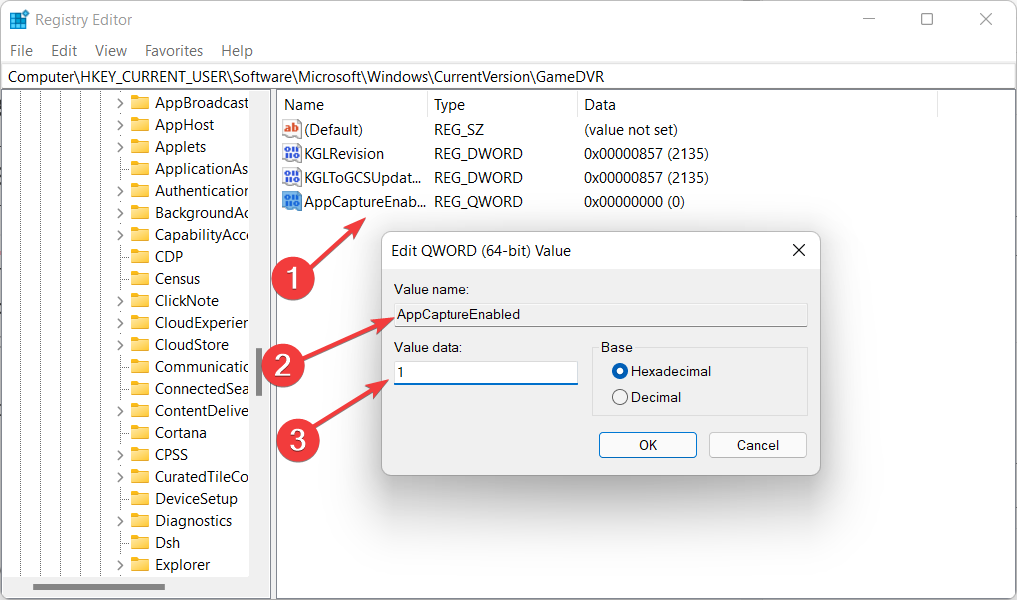The width and height of the screenshot is (1017, 600).
Task: Click the Communicatic folder icon
Action: tap(140, 367)
